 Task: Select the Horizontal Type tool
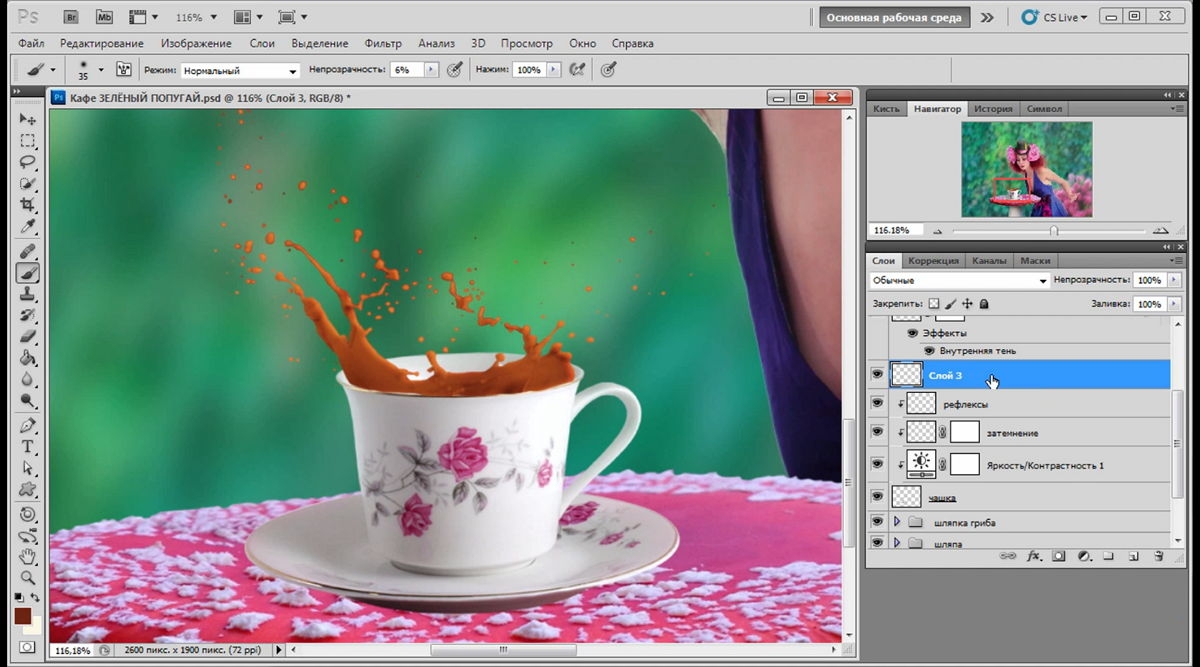coord(28,446)
